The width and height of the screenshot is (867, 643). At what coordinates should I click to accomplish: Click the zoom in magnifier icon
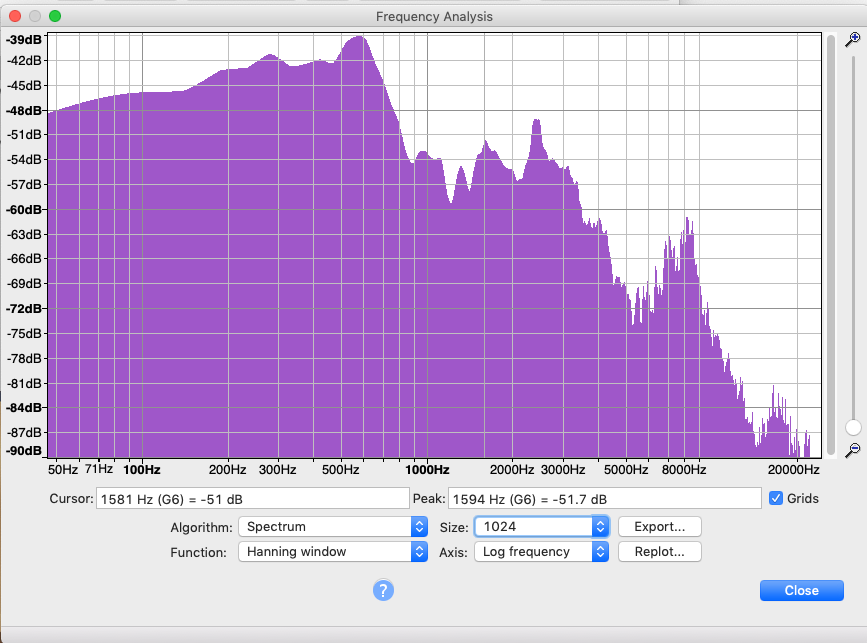[x=853, y=40]
